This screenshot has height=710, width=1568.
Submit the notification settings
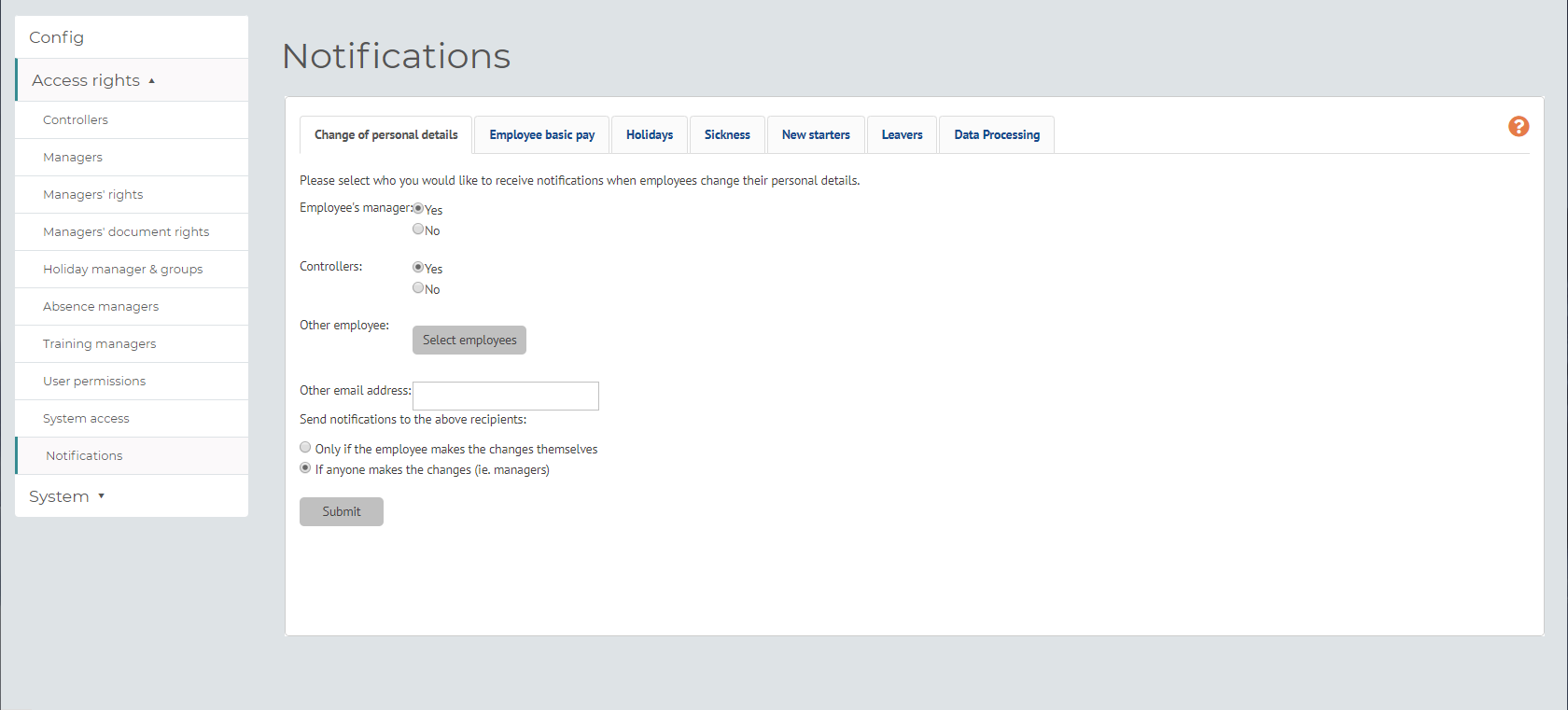coord(342,511)
